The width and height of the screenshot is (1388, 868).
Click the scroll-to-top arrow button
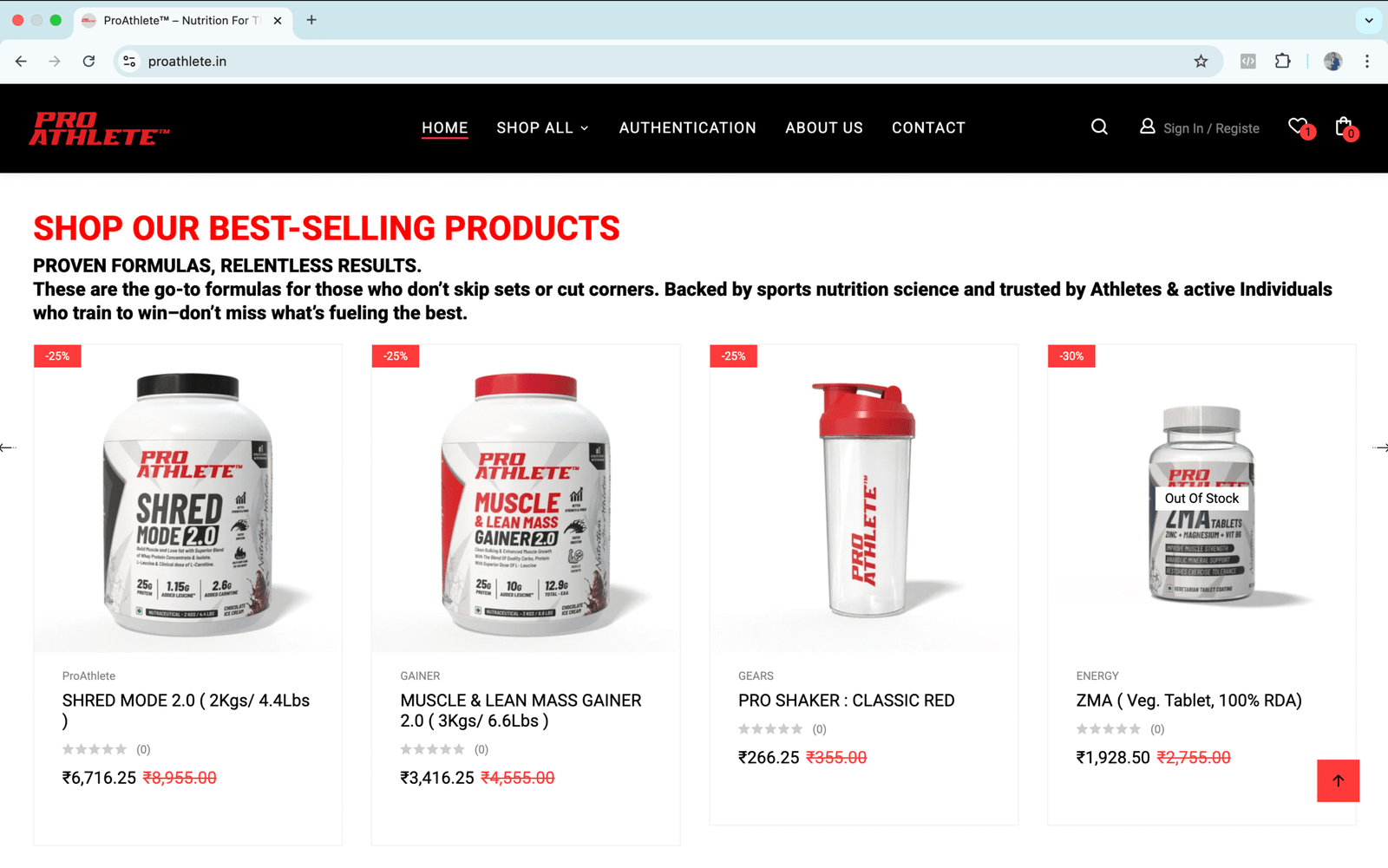tap(1338, 780)
